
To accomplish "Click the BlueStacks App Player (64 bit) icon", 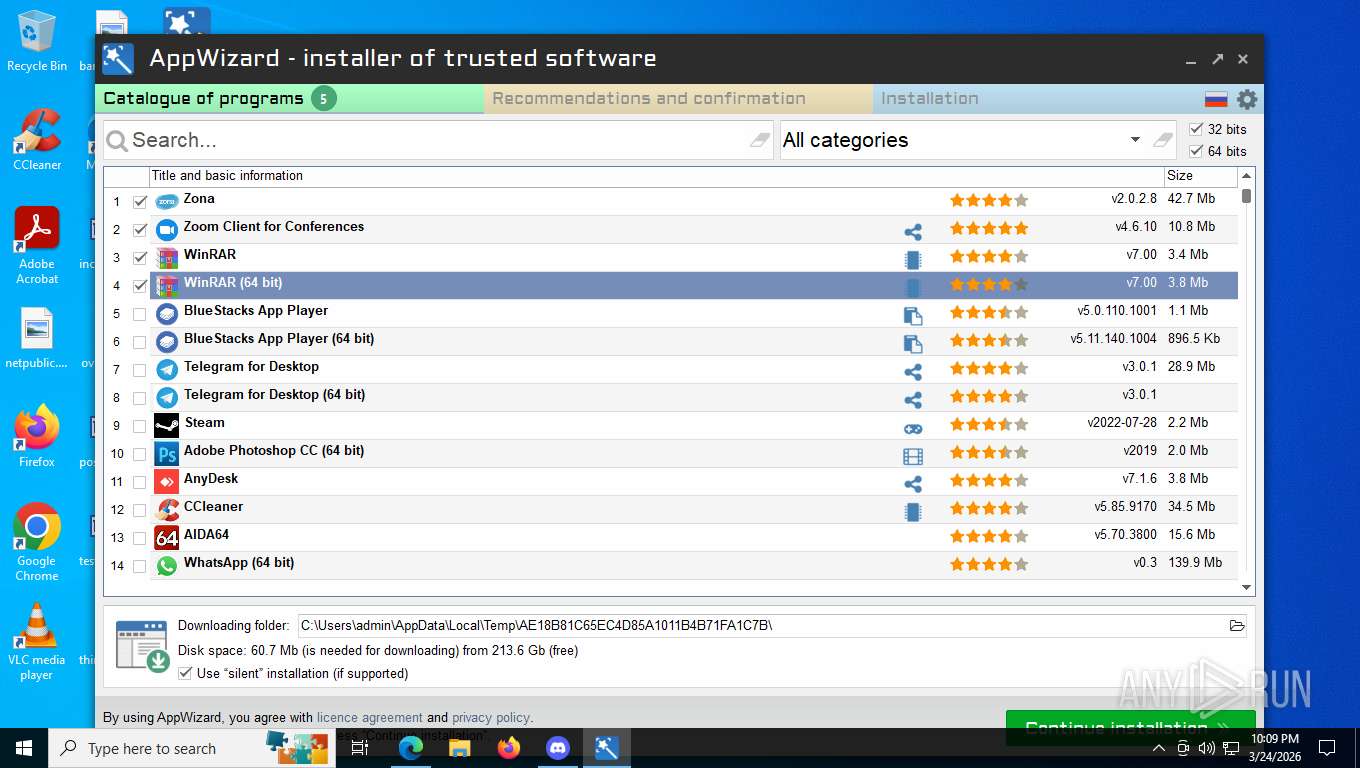I will (x=167, y=342).
